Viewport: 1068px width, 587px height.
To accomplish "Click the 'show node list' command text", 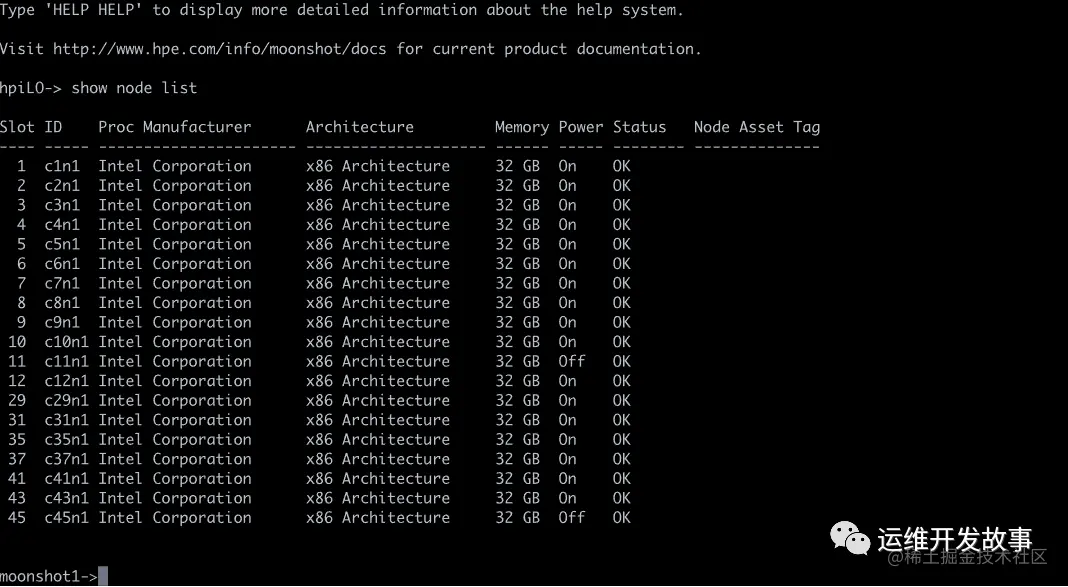I will tap(134, 88).
